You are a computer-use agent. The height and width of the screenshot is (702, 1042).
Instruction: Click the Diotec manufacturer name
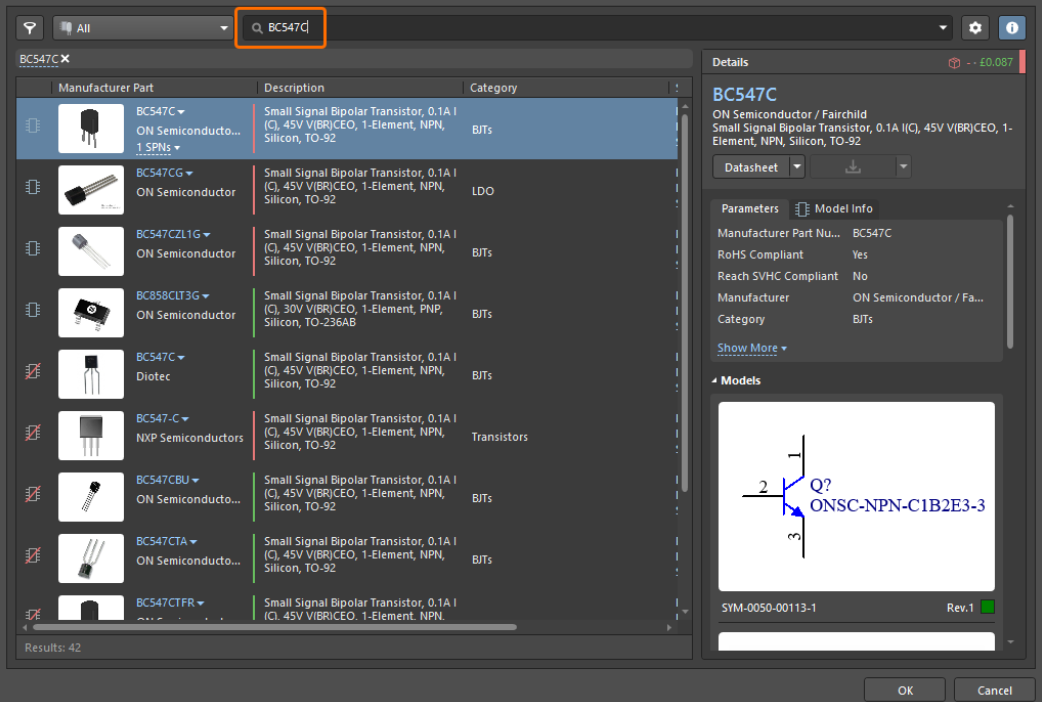coord(154,376)
